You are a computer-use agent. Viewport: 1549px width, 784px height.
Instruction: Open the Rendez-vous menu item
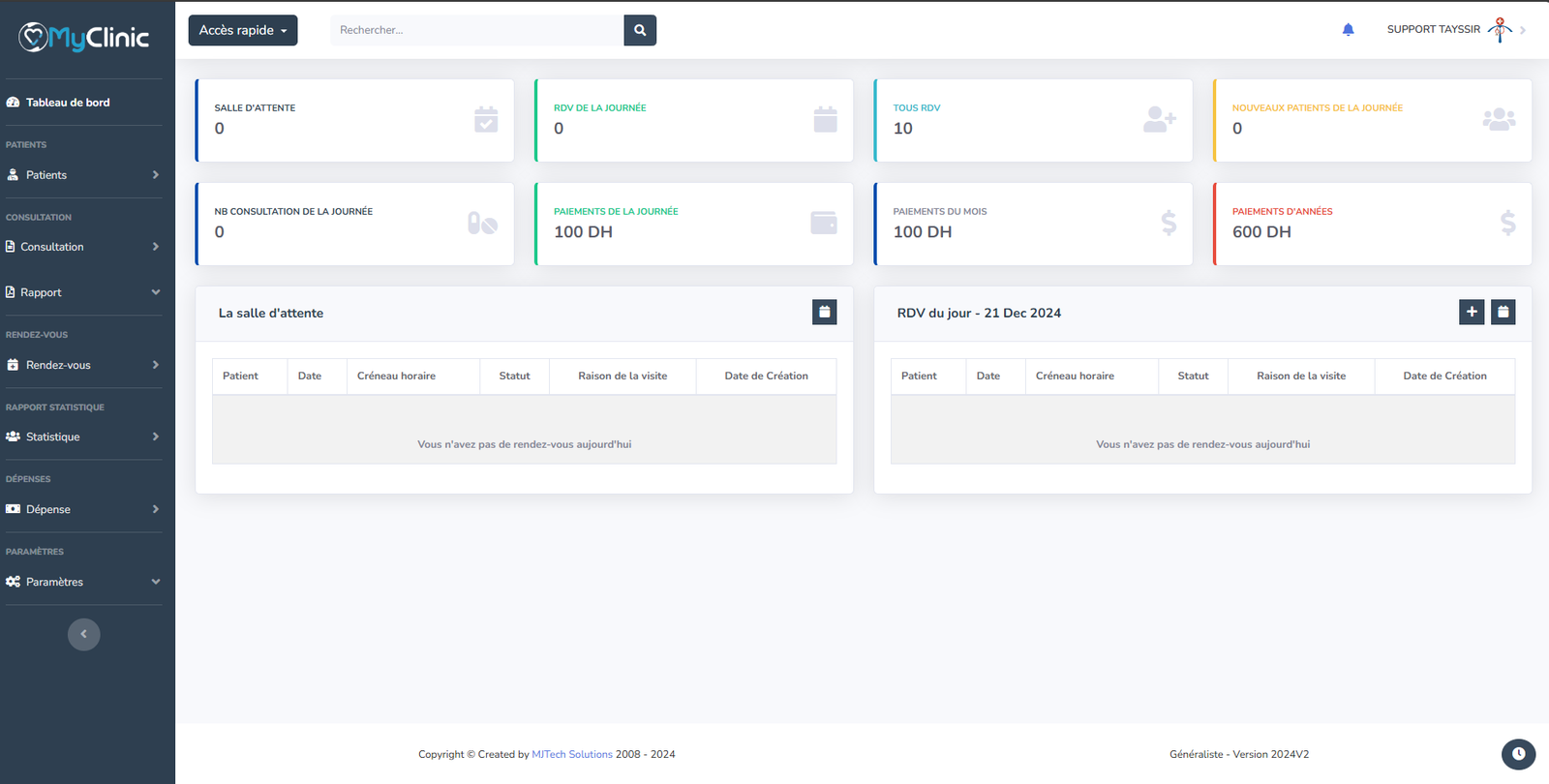pyautogui.click(x=83, y=365)
